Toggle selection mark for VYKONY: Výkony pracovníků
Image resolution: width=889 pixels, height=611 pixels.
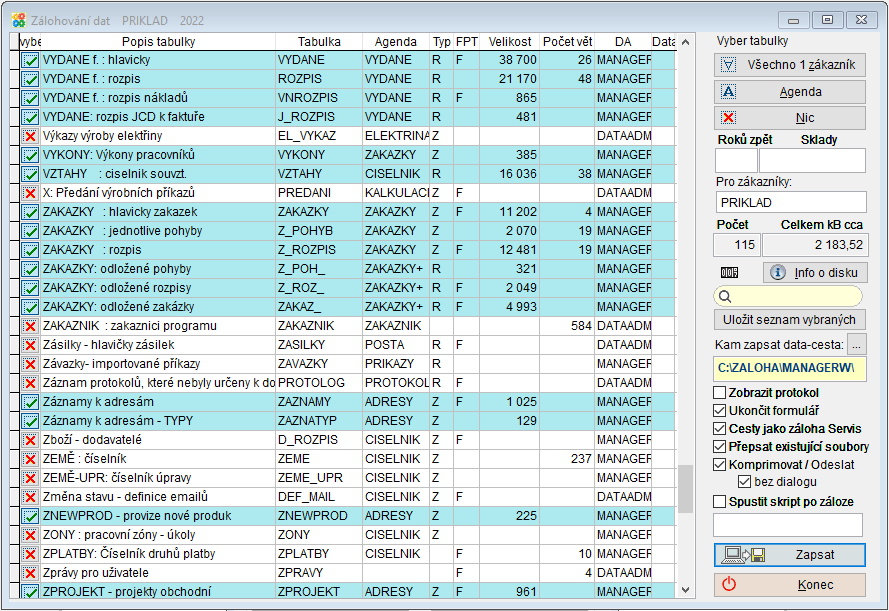30,155
